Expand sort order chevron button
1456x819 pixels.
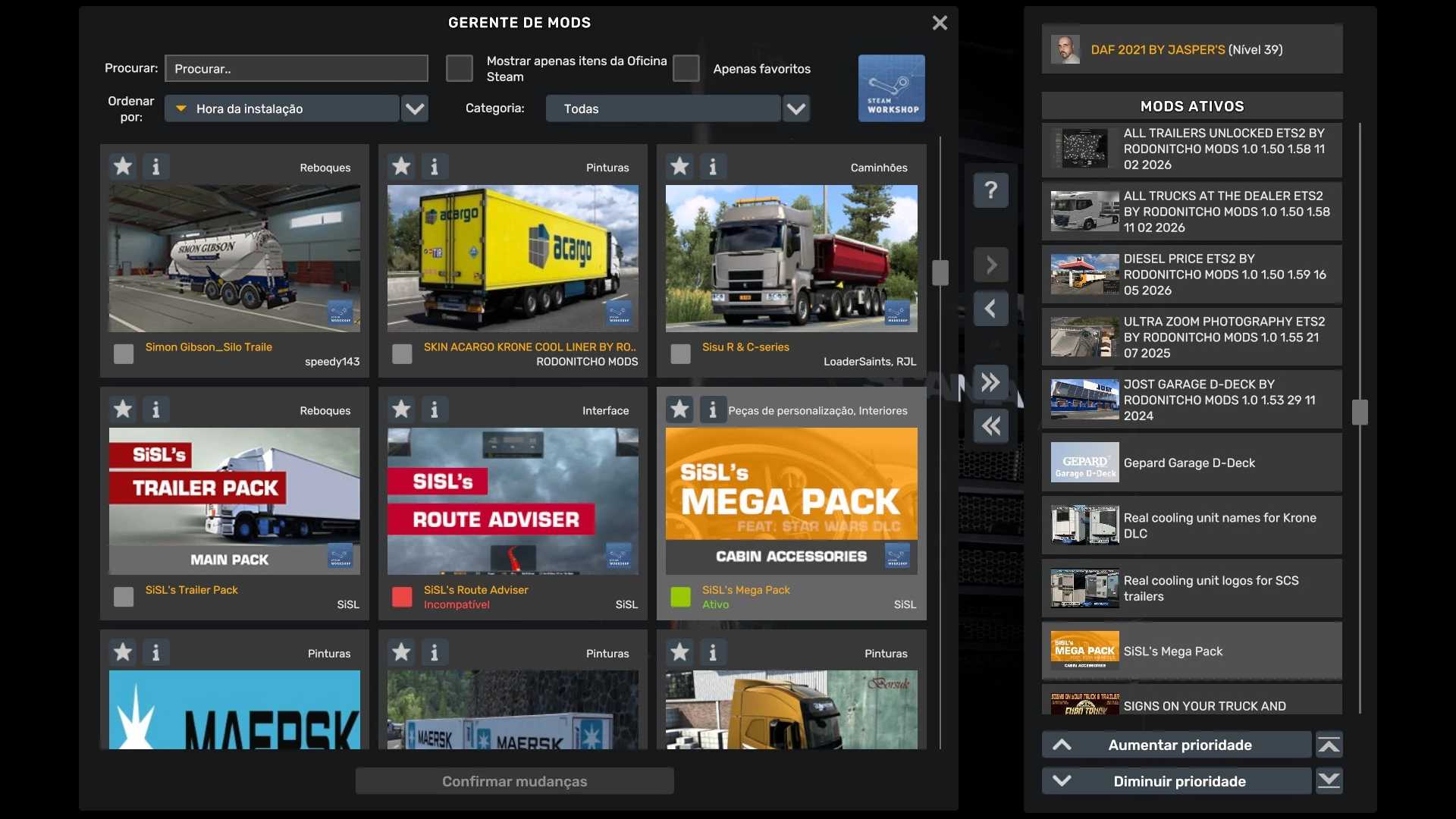[415, 108]
